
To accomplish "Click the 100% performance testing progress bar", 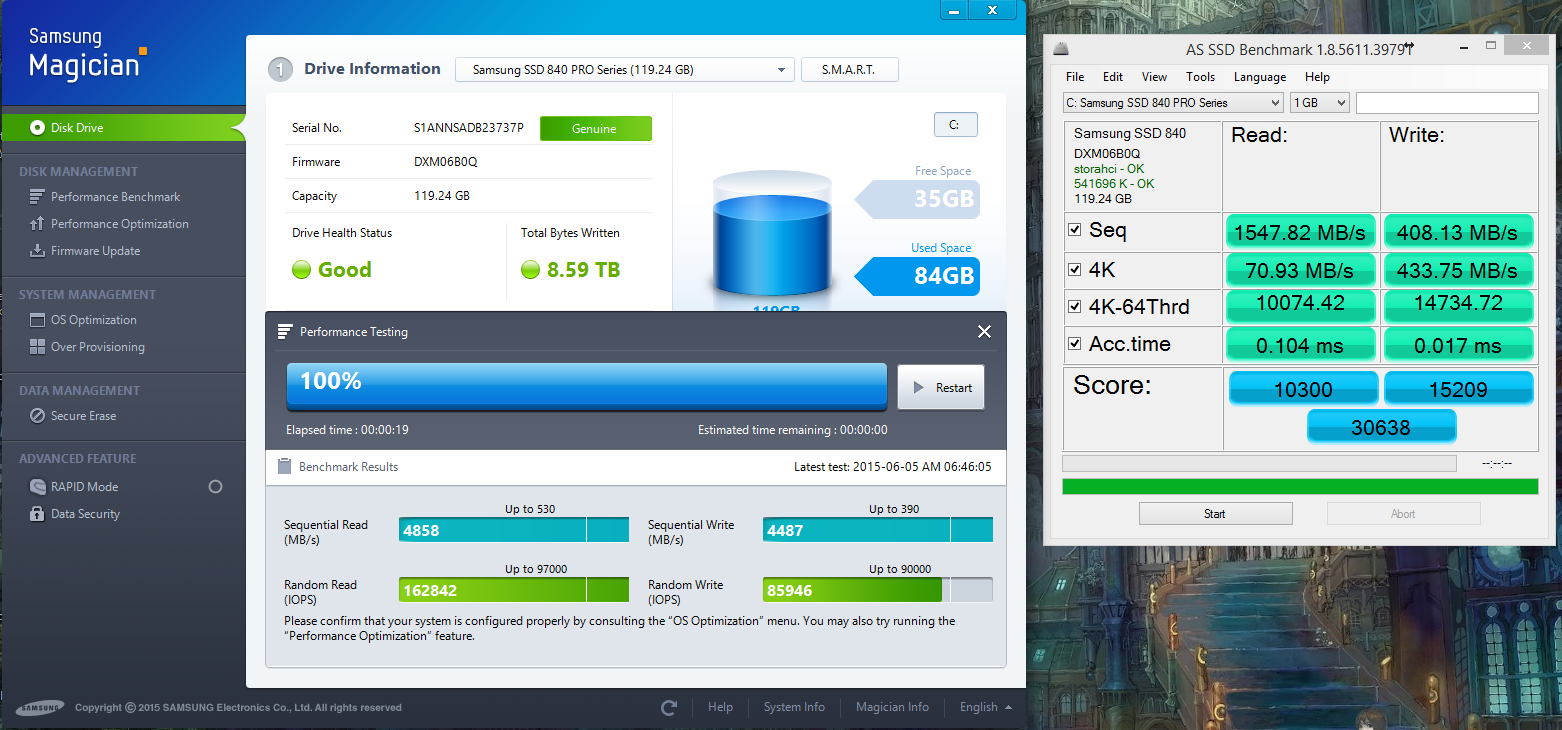I will tap(587, 386).
